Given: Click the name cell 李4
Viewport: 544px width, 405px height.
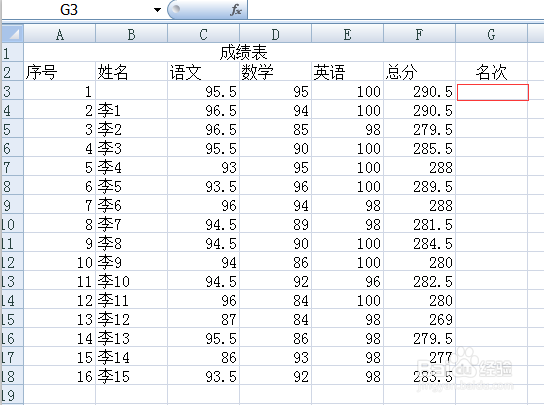Looking at the screenshot, I should coord(131,167).
